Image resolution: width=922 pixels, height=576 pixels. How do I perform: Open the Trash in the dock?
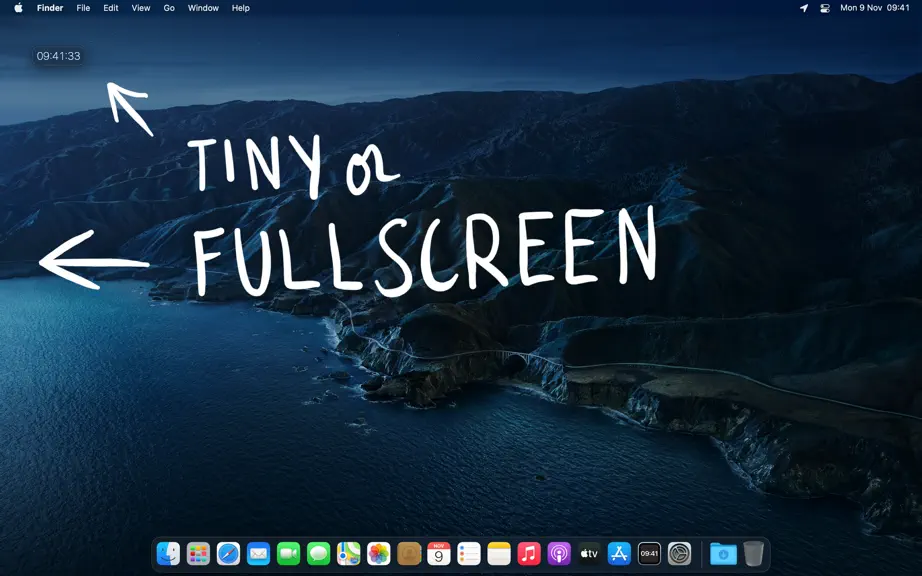(753, 554)
